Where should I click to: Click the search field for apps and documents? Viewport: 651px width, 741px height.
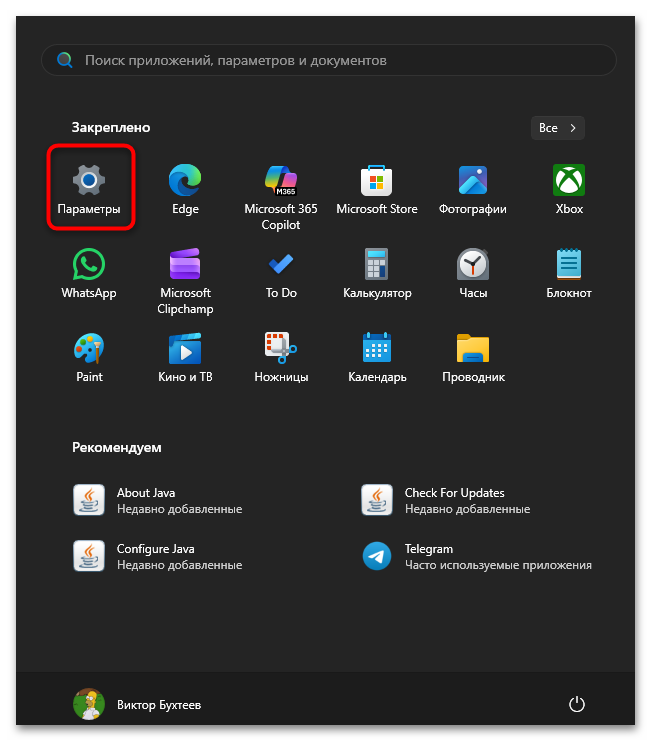329,60
